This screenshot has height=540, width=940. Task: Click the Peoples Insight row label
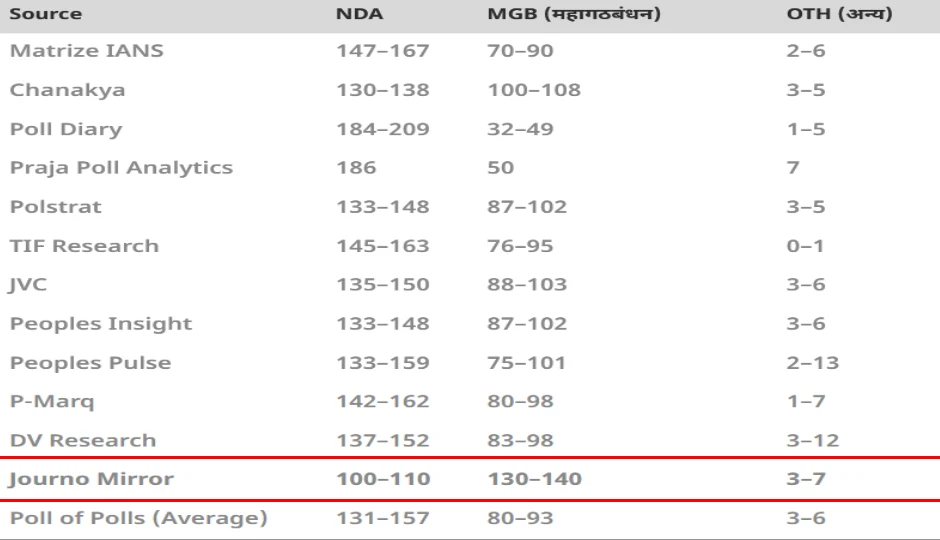click(101, 324)
